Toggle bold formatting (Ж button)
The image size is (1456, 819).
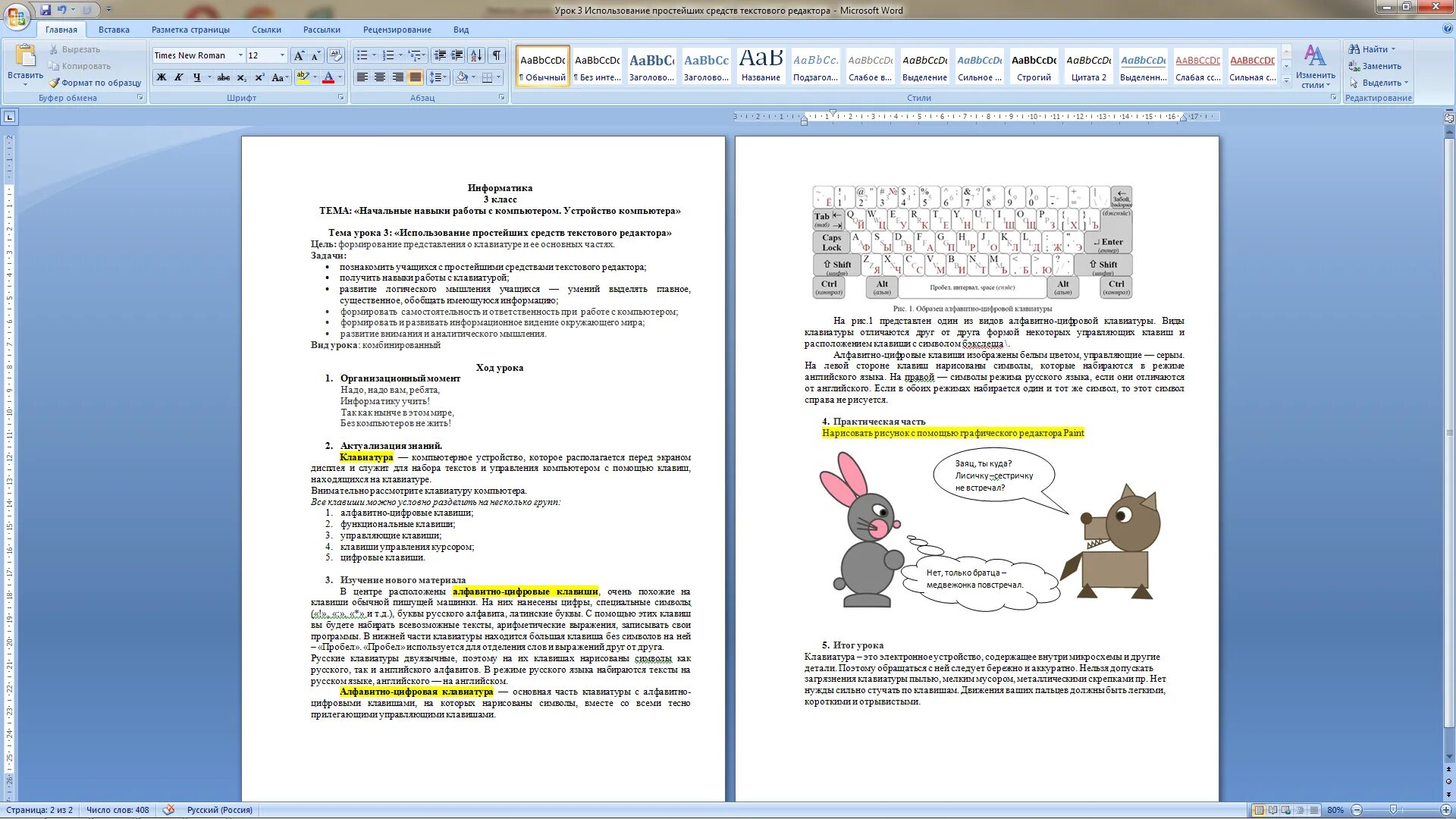pos(162,77)
